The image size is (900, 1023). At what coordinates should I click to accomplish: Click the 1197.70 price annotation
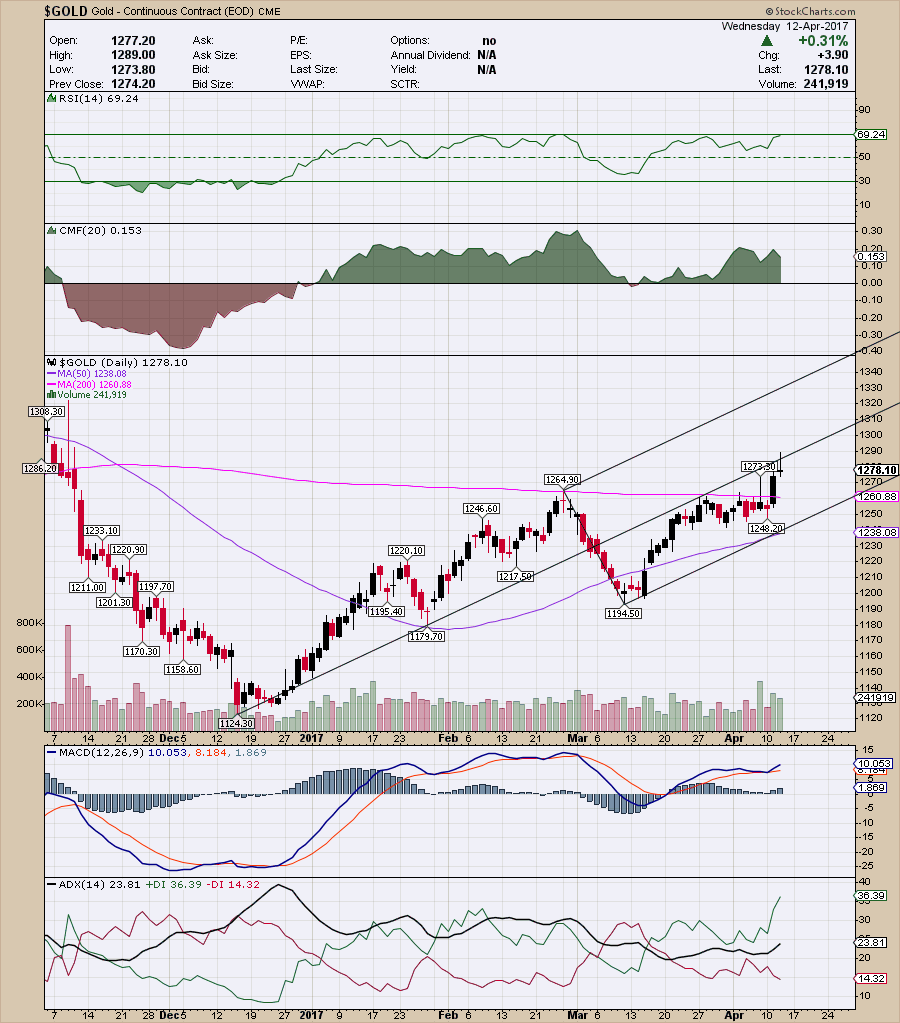pyautogui.click(x=155, y=587)
